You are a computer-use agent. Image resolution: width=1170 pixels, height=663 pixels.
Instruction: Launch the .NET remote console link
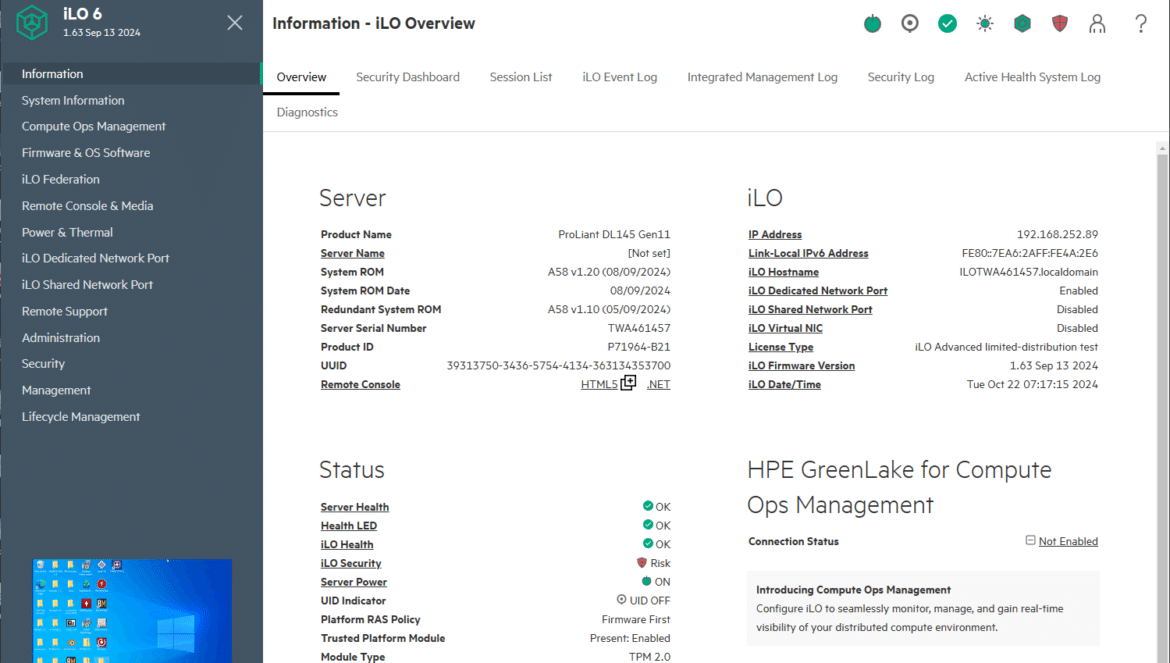point(658,384)
